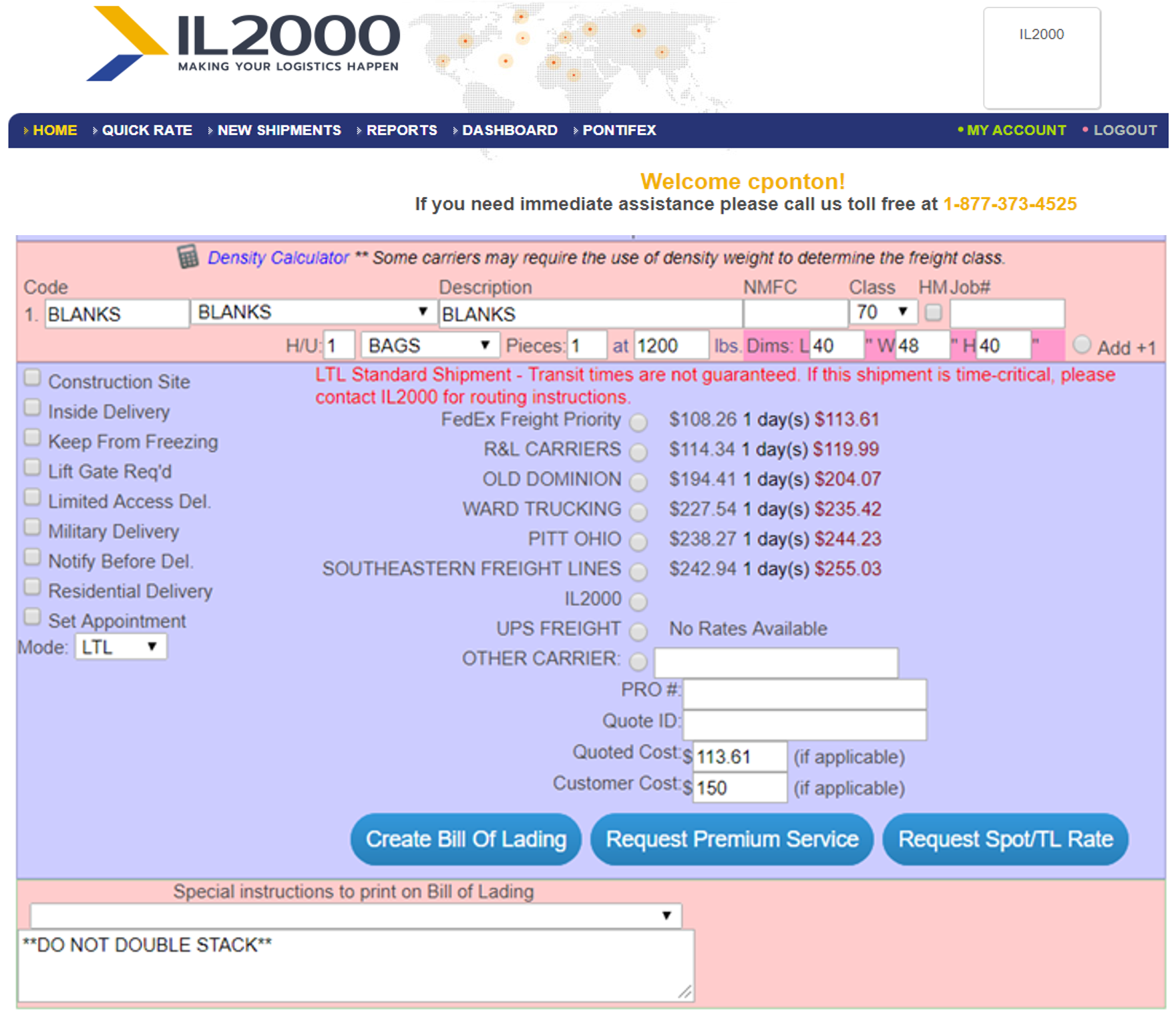Viewport: 1176px width, 1030px height.
Task: Open the BLANKS commodity dropdown
Action: [313, 312]
